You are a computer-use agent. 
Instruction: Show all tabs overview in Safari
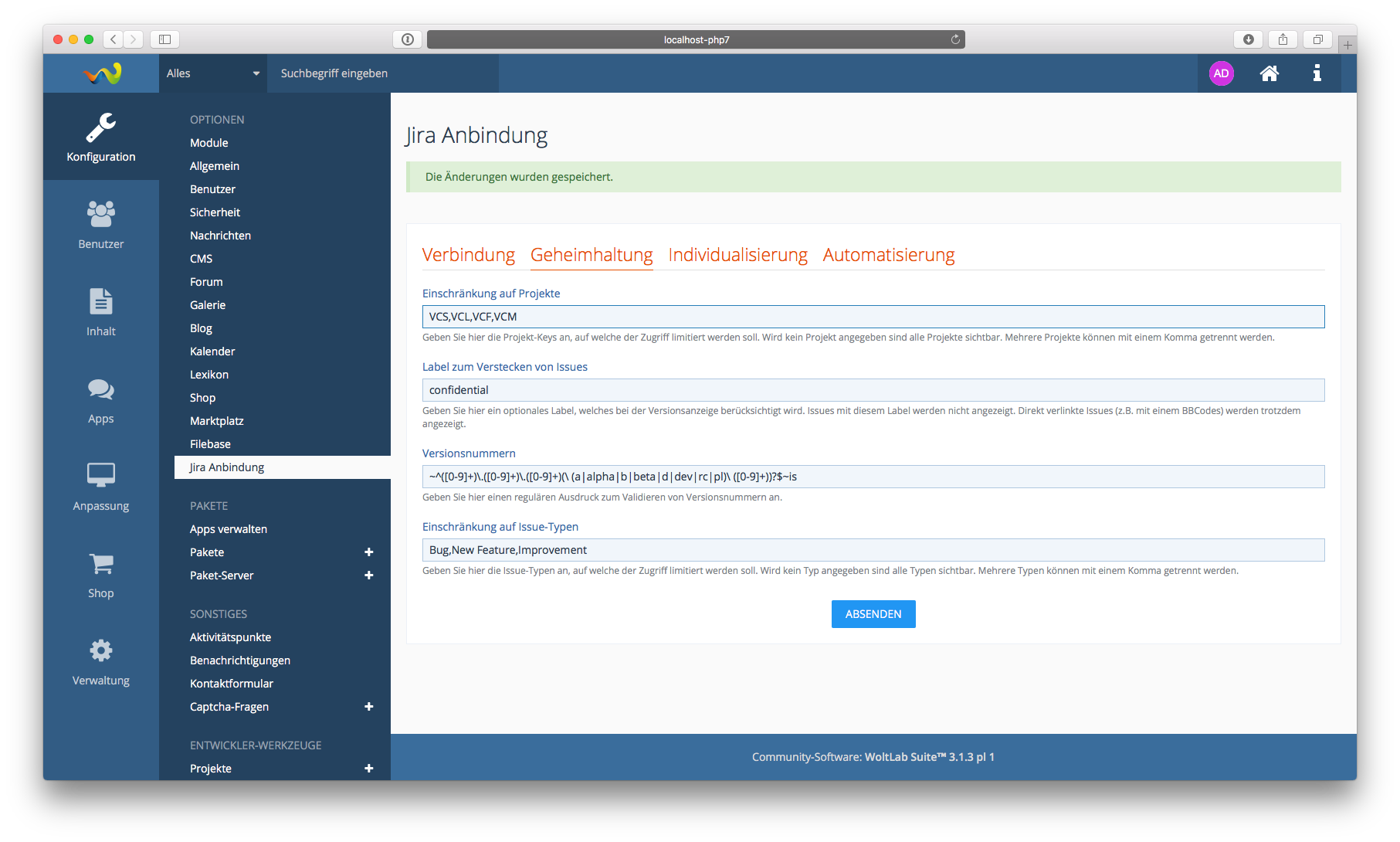(1317, 39)
